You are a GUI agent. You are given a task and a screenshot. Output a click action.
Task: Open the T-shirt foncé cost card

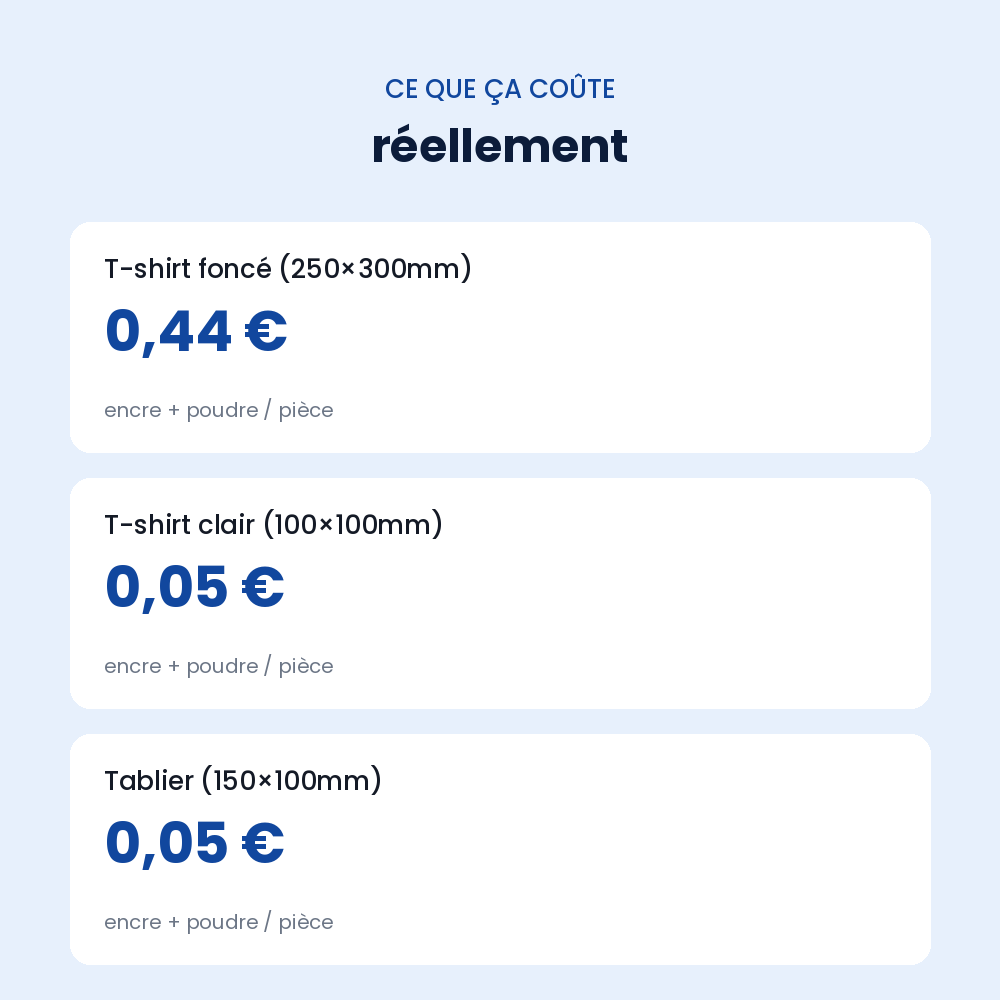pyautogui.click(x=500, y=337)
